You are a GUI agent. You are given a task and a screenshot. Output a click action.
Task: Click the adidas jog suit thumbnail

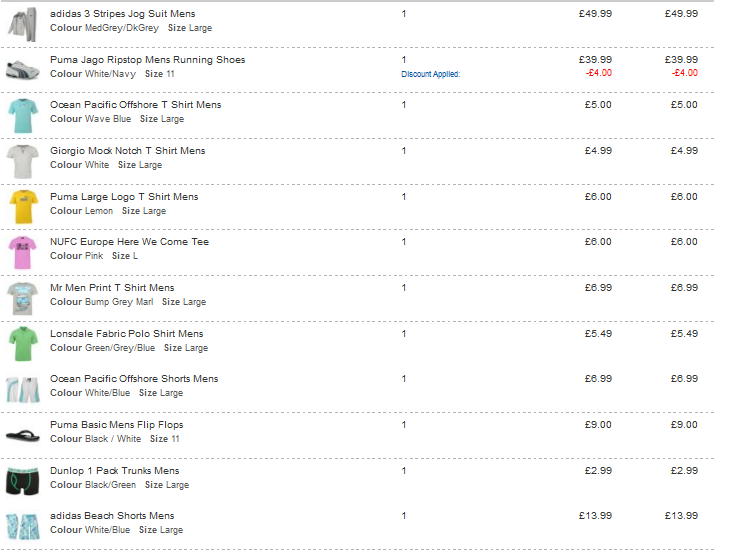coord(22,24)
